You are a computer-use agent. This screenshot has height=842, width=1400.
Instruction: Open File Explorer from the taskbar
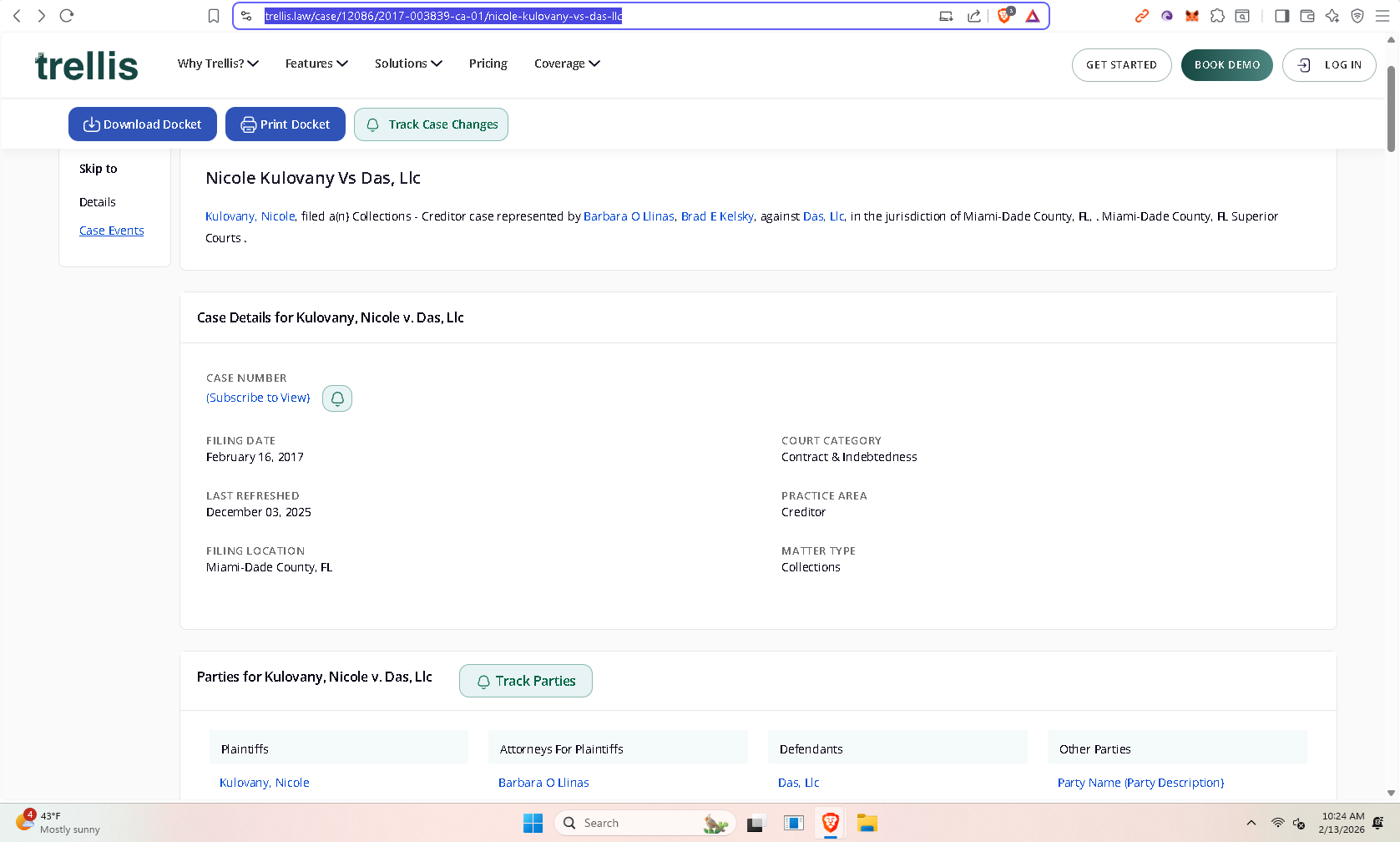(x=867, y=824)
